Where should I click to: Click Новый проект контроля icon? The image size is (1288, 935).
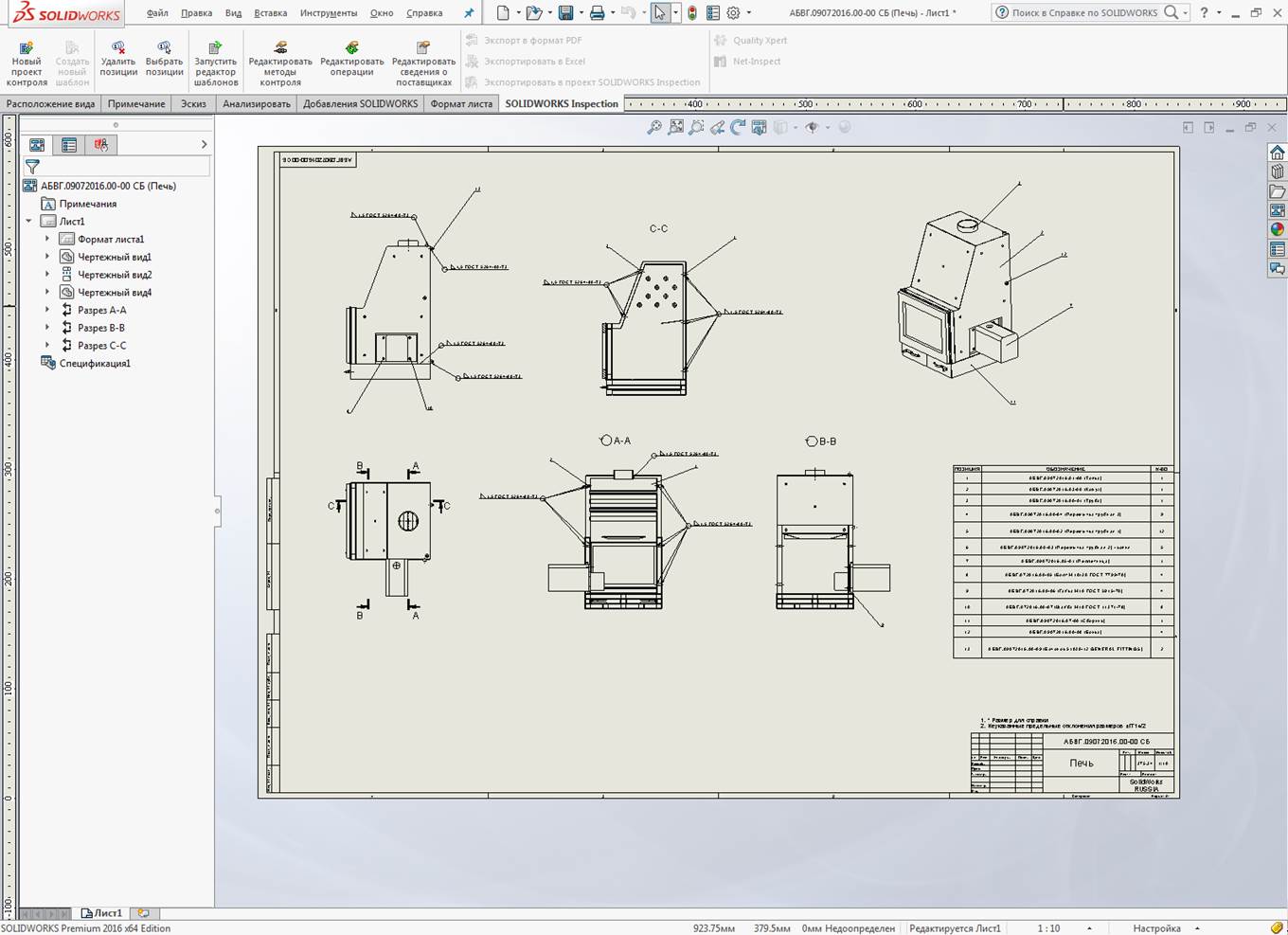coord(27,48)
